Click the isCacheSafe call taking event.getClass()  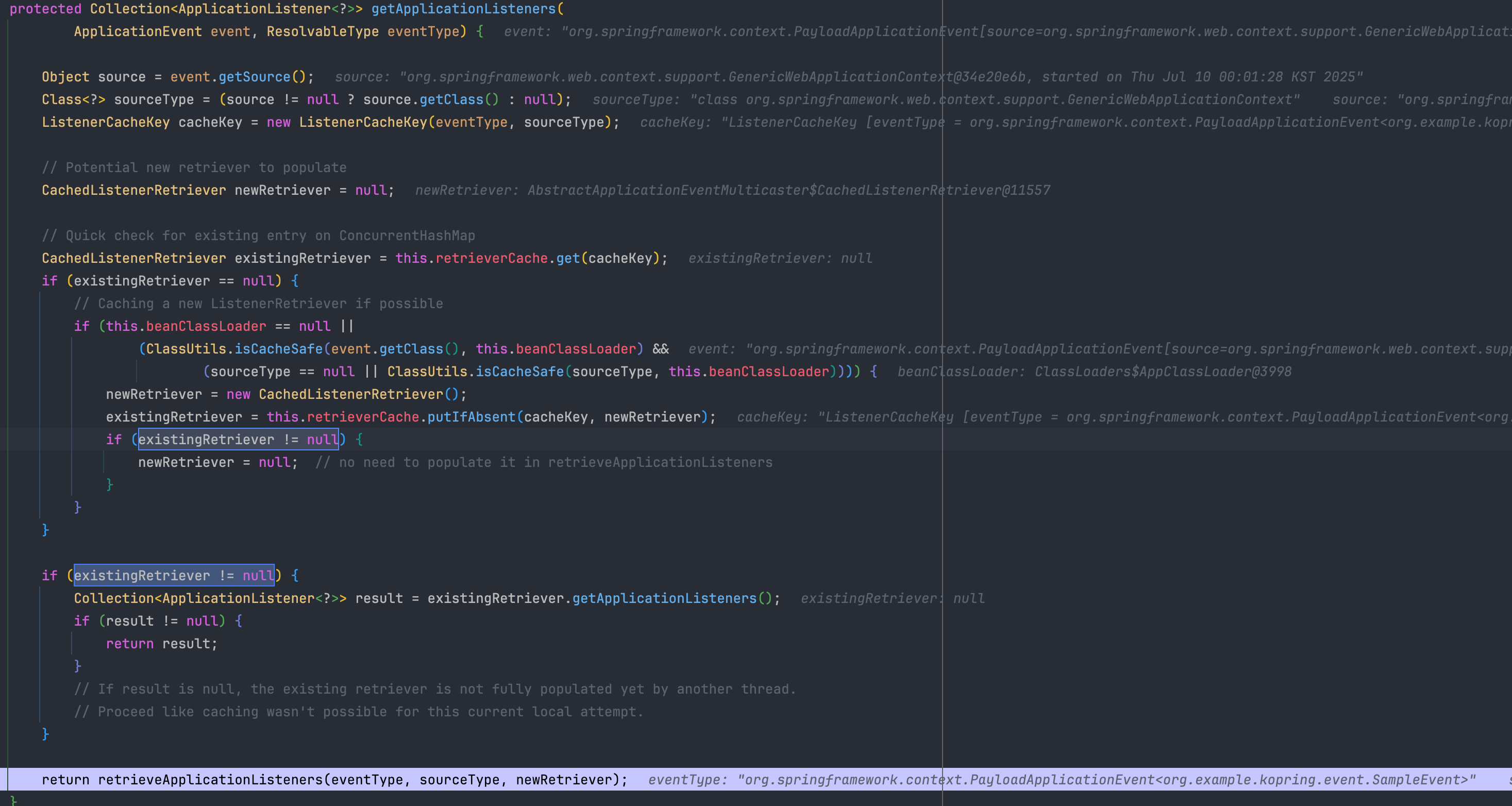tap(278, 349)
